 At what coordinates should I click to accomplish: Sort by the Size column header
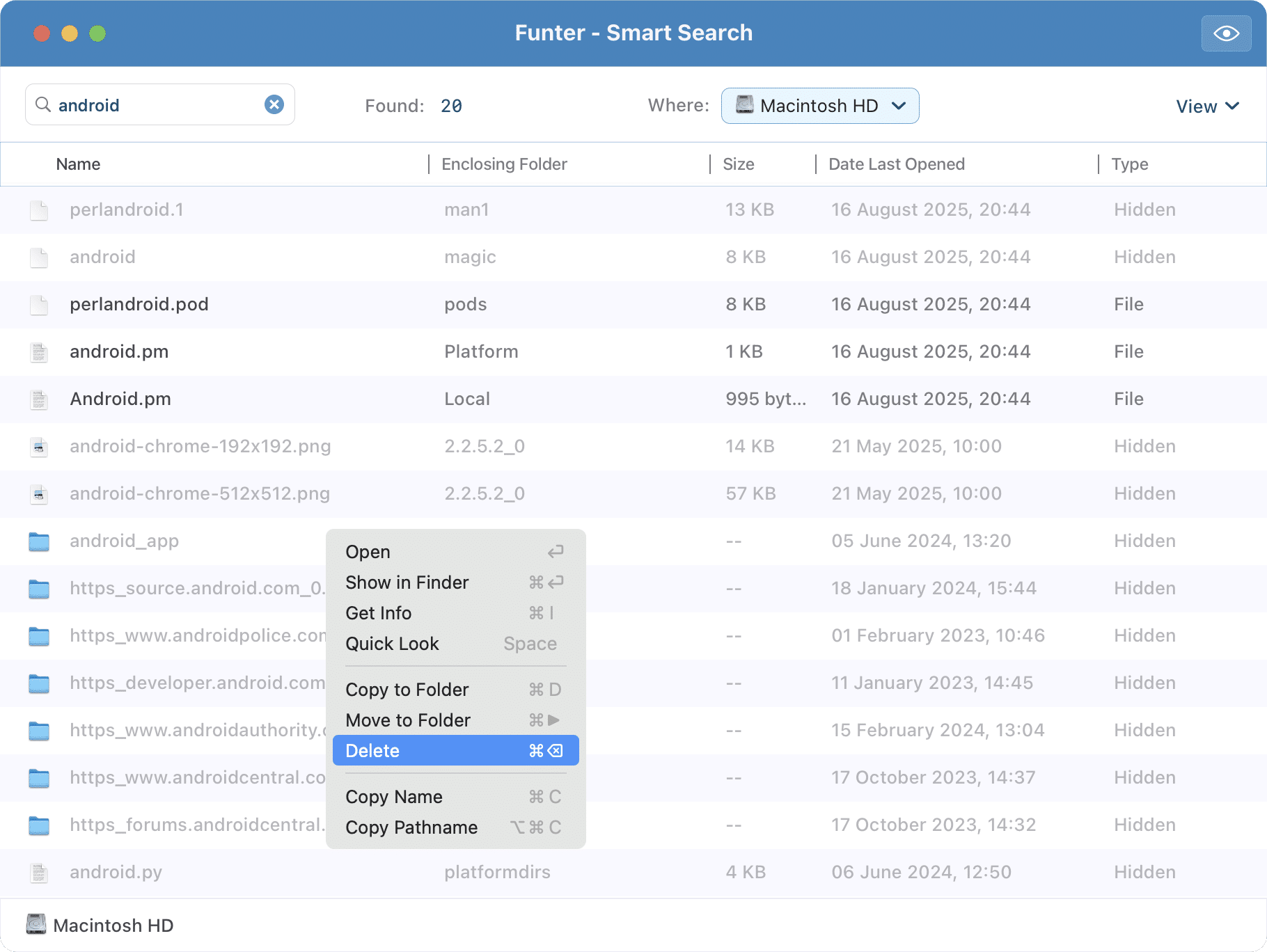click(x=738, y=164)
